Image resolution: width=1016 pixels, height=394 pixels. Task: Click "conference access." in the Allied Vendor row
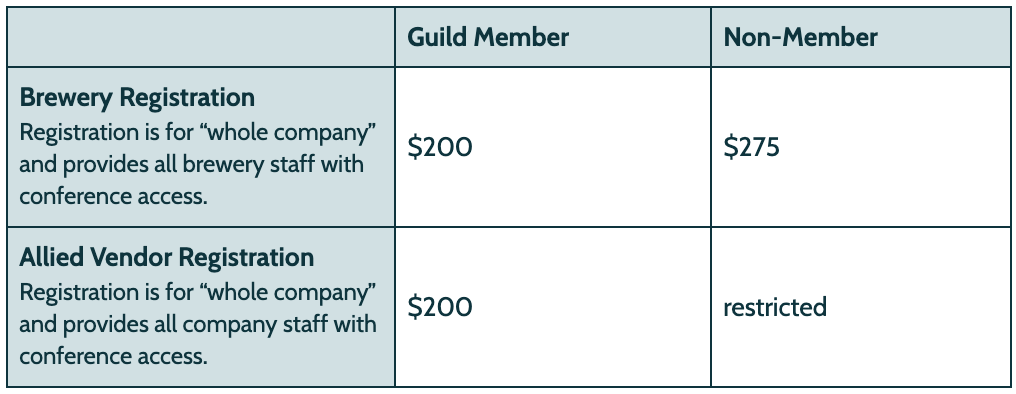point(113,356)
